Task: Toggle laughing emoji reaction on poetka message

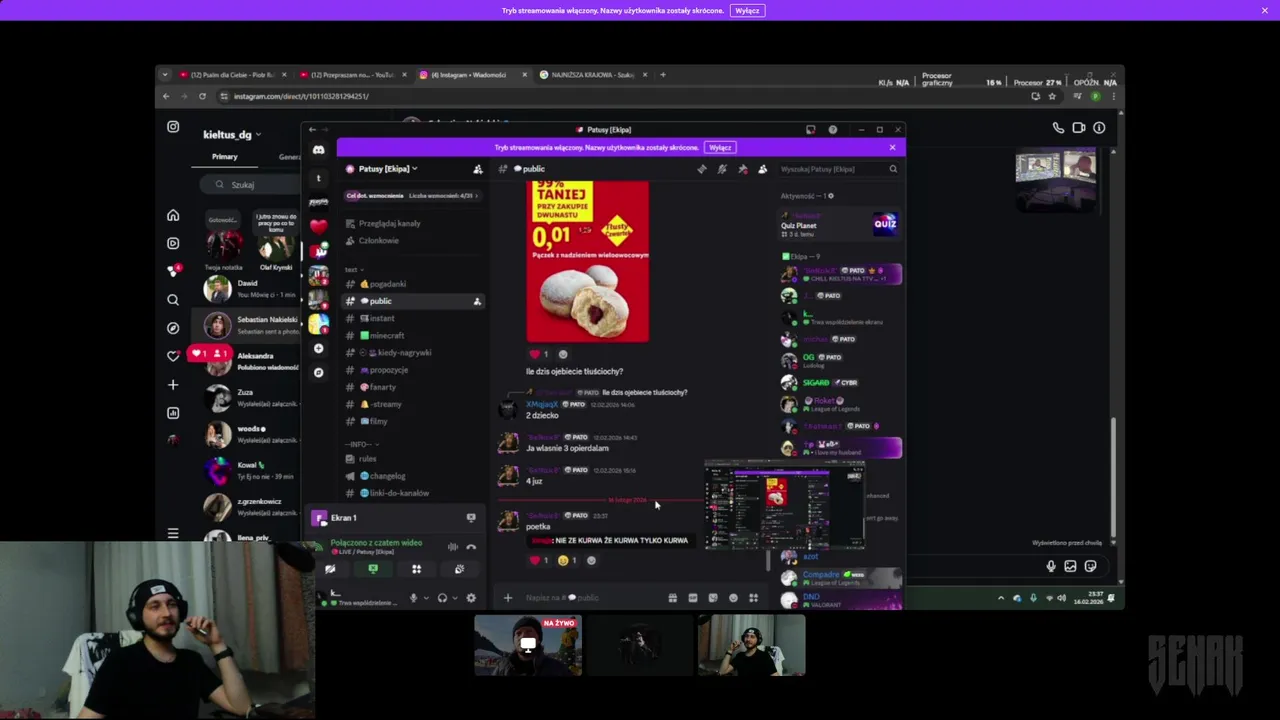Action: [x=567, y=561]
